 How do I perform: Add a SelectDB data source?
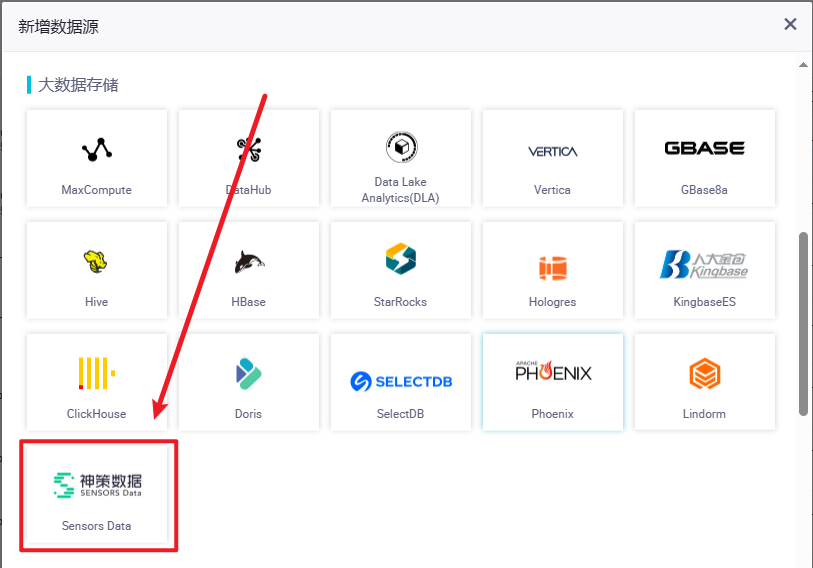[401, 382]
